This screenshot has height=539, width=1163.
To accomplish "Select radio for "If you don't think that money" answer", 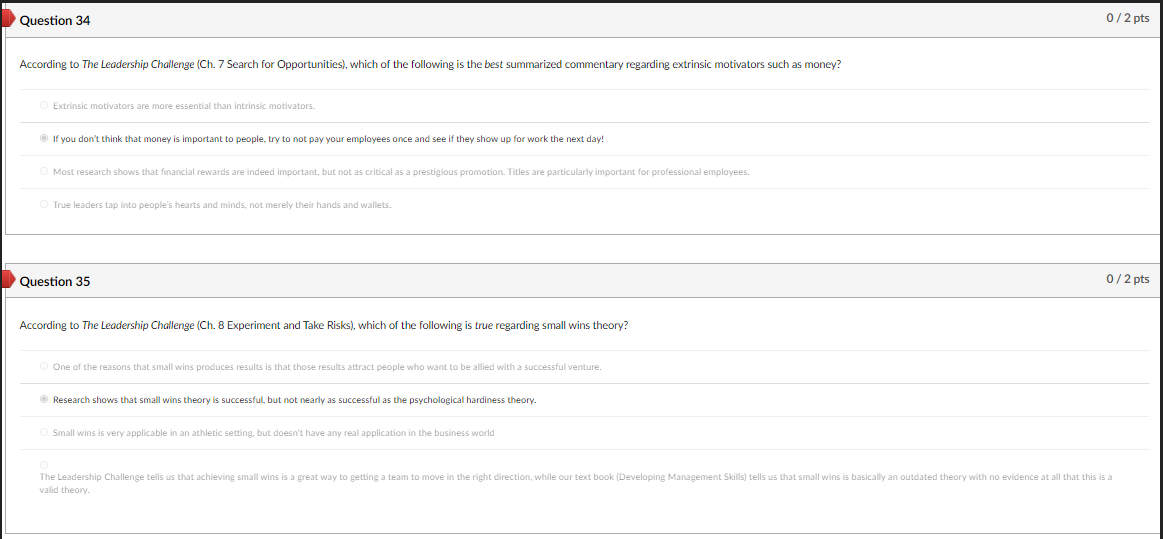I will [x=44, y=139].
